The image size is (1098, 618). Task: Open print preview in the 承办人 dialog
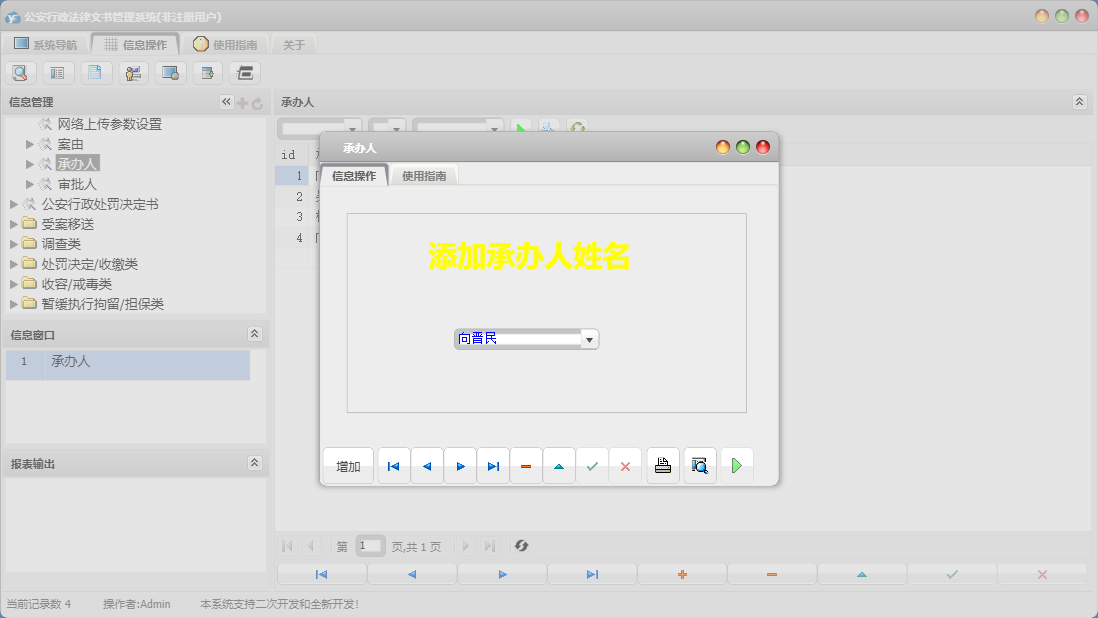[x=699, y=466]
